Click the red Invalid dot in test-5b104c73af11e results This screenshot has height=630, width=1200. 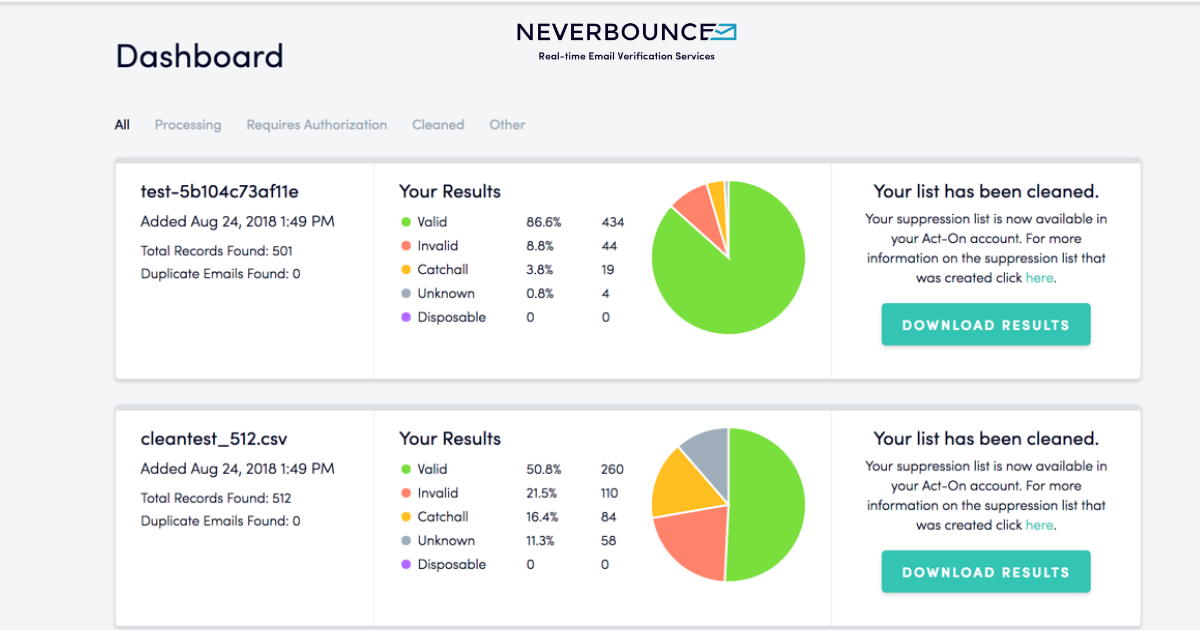pos(406,246)
